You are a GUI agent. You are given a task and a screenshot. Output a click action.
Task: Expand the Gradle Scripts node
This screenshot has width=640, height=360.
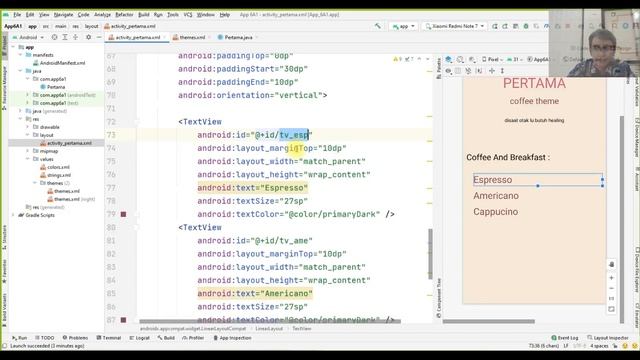[x=13, y=215]
